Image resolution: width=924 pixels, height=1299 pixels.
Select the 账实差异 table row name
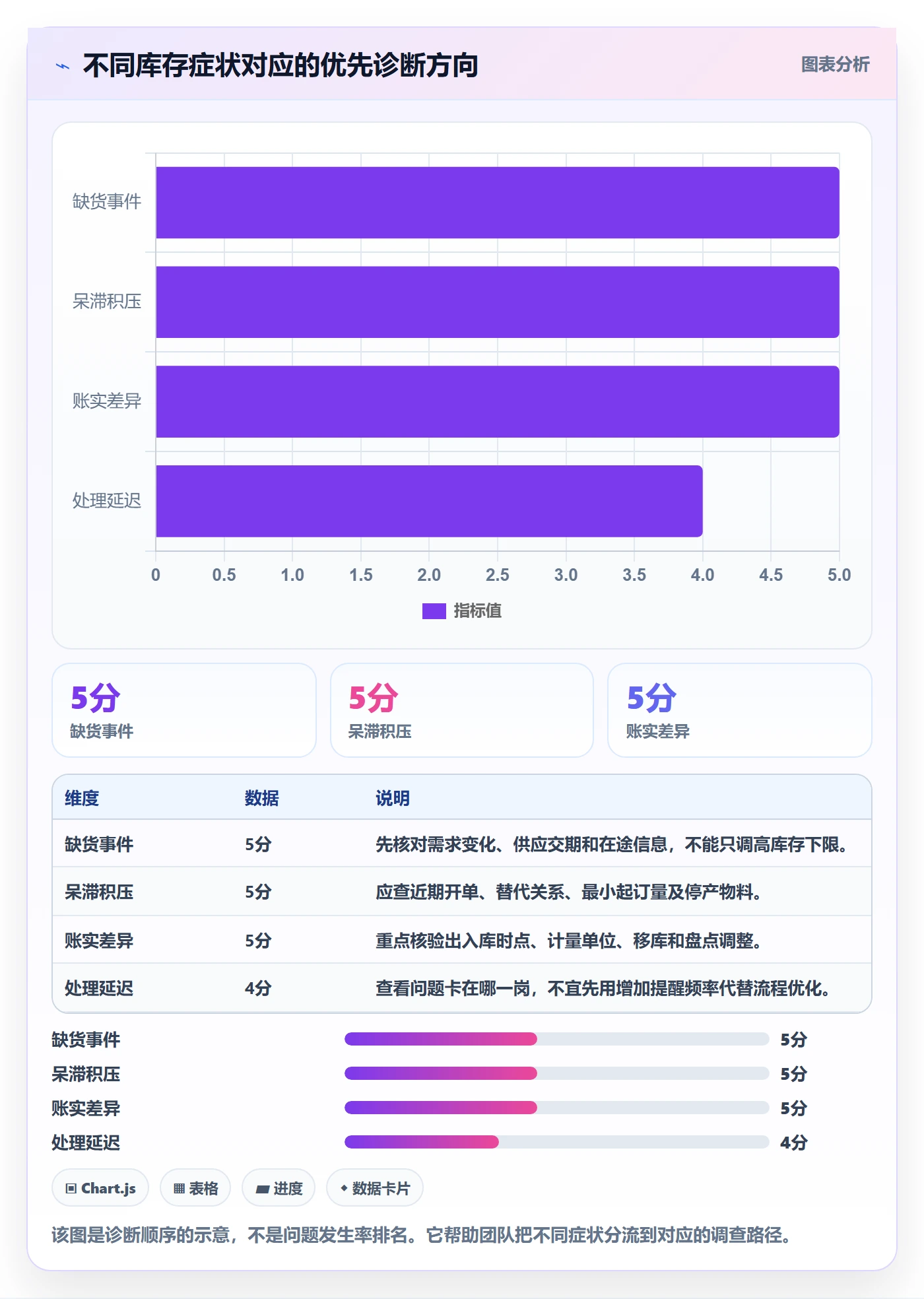tap(99, 941)
